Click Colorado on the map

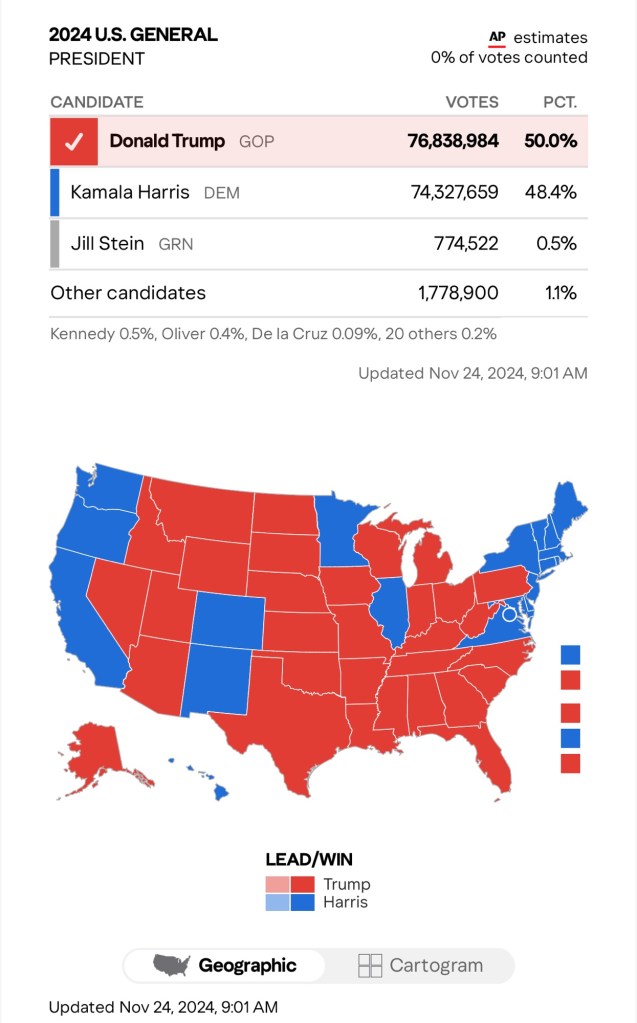click(x=228, y=620)
